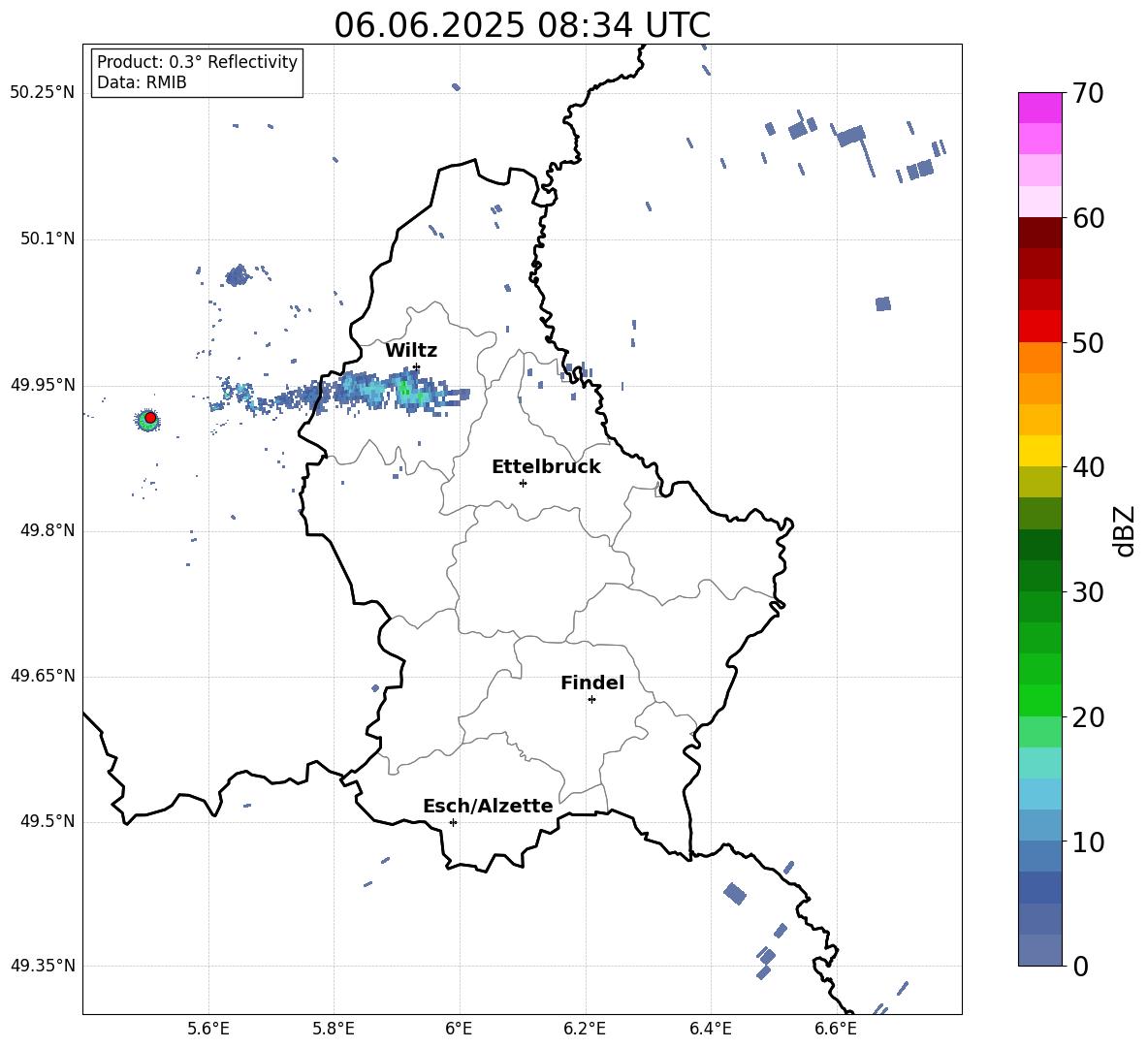This screenshot has height=1048, width=1148.
Task: Click the colorbar tick label 30
Action: pyautogui.click(x=1087, y=592)
